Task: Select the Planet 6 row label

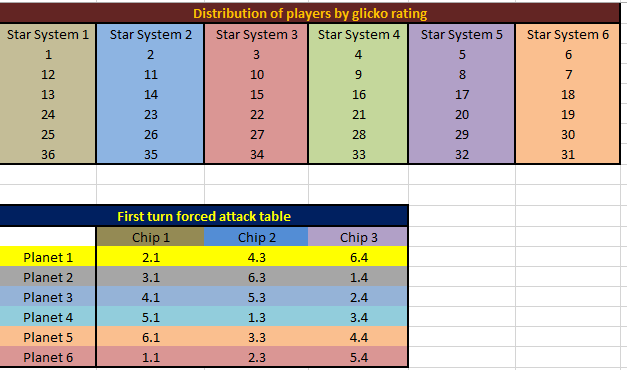Action: click(48, 357)
